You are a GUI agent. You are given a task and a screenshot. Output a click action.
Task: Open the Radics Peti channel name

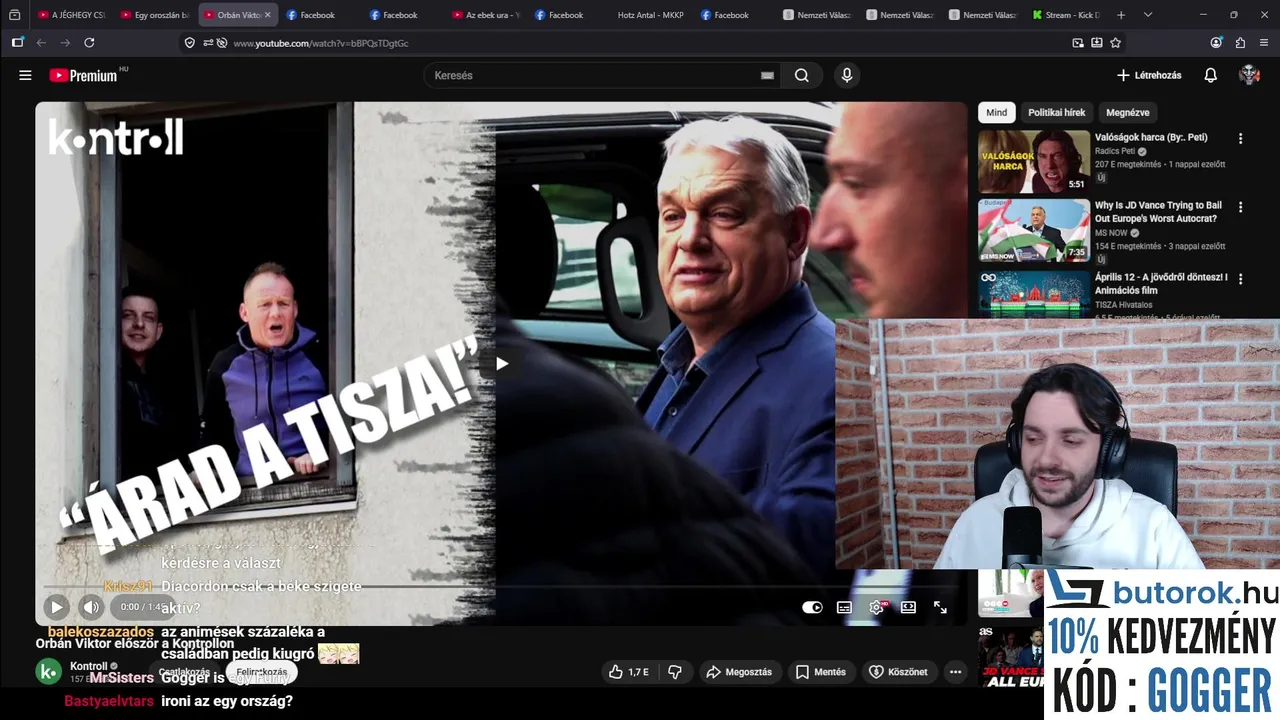pyautogui.click(x=1115, y=151)
